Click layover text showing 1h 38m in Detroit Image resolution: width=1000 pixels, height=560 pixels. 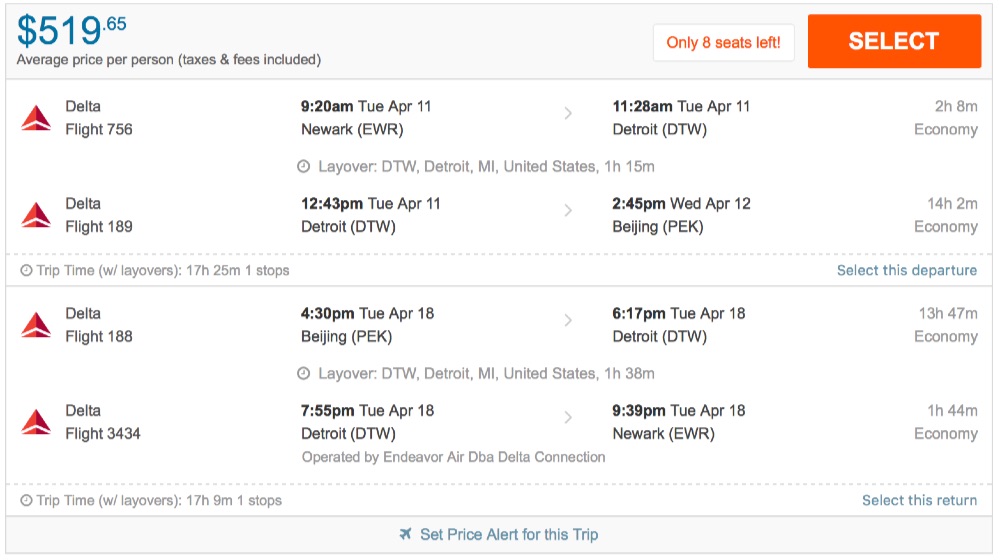pos(486,373)
